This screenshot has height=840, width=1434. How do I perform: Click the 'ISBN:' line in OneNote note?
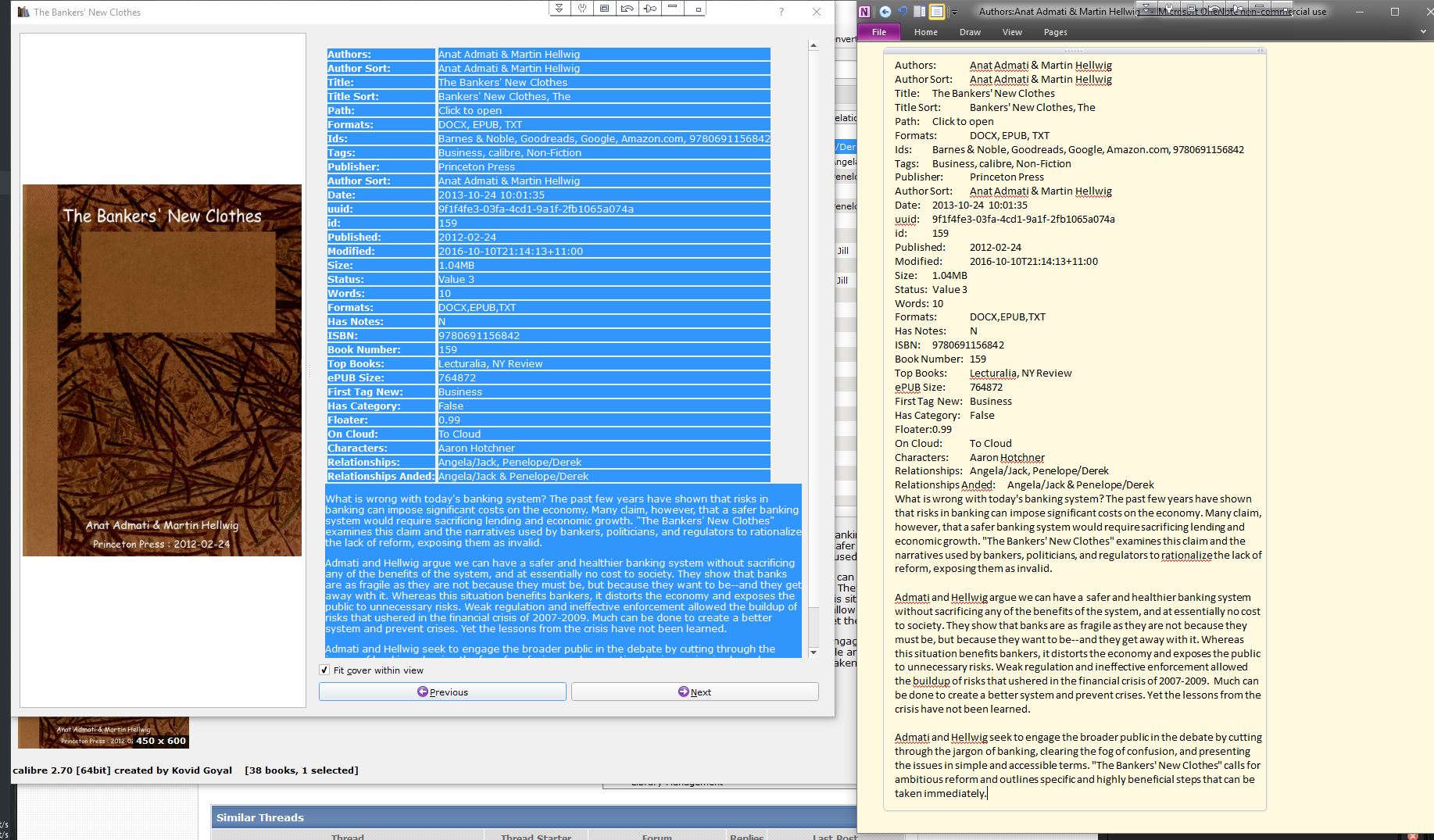click(x=949, y=345)
